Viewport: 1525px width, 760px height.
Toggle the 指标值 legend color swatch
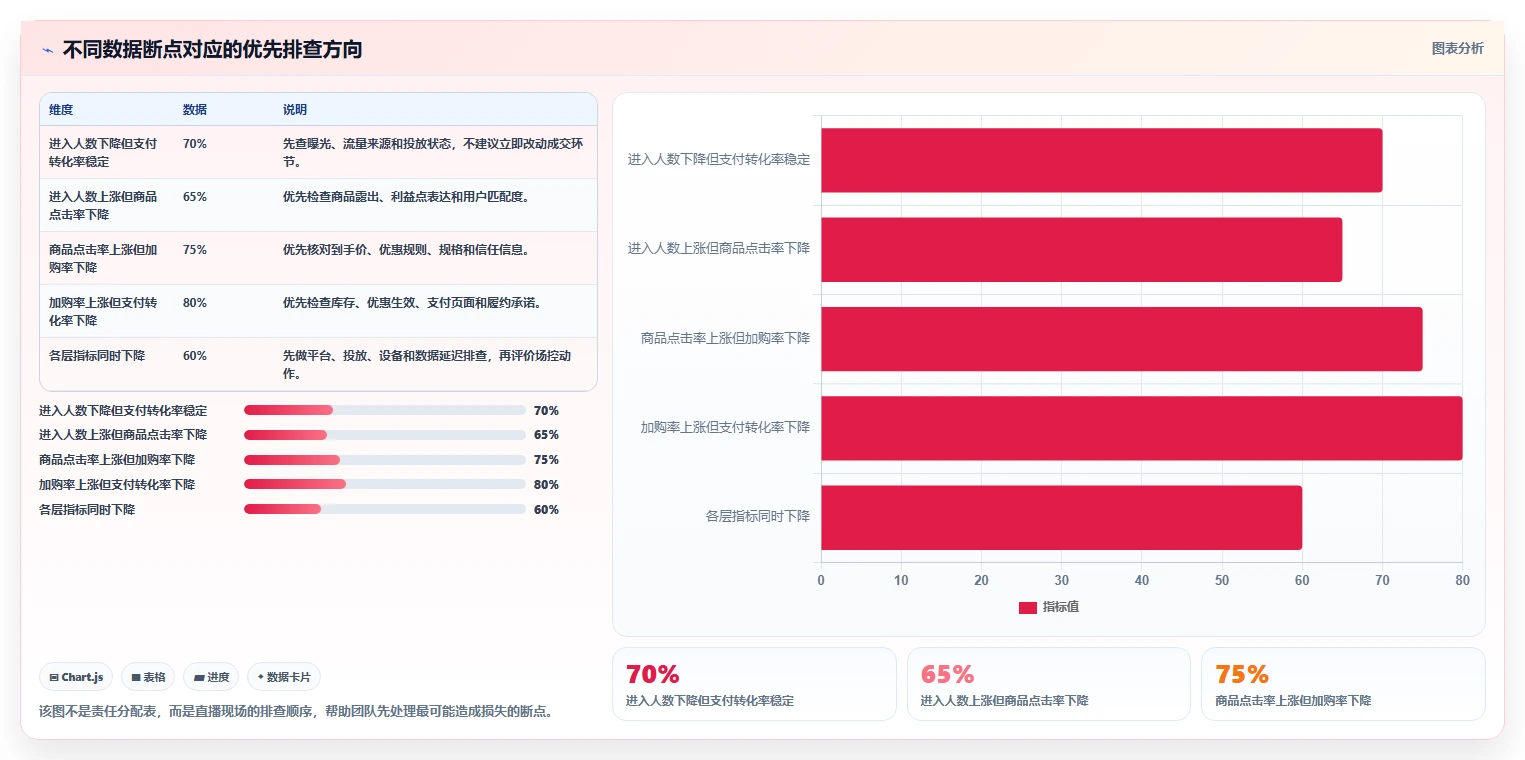coord(1028,607)
